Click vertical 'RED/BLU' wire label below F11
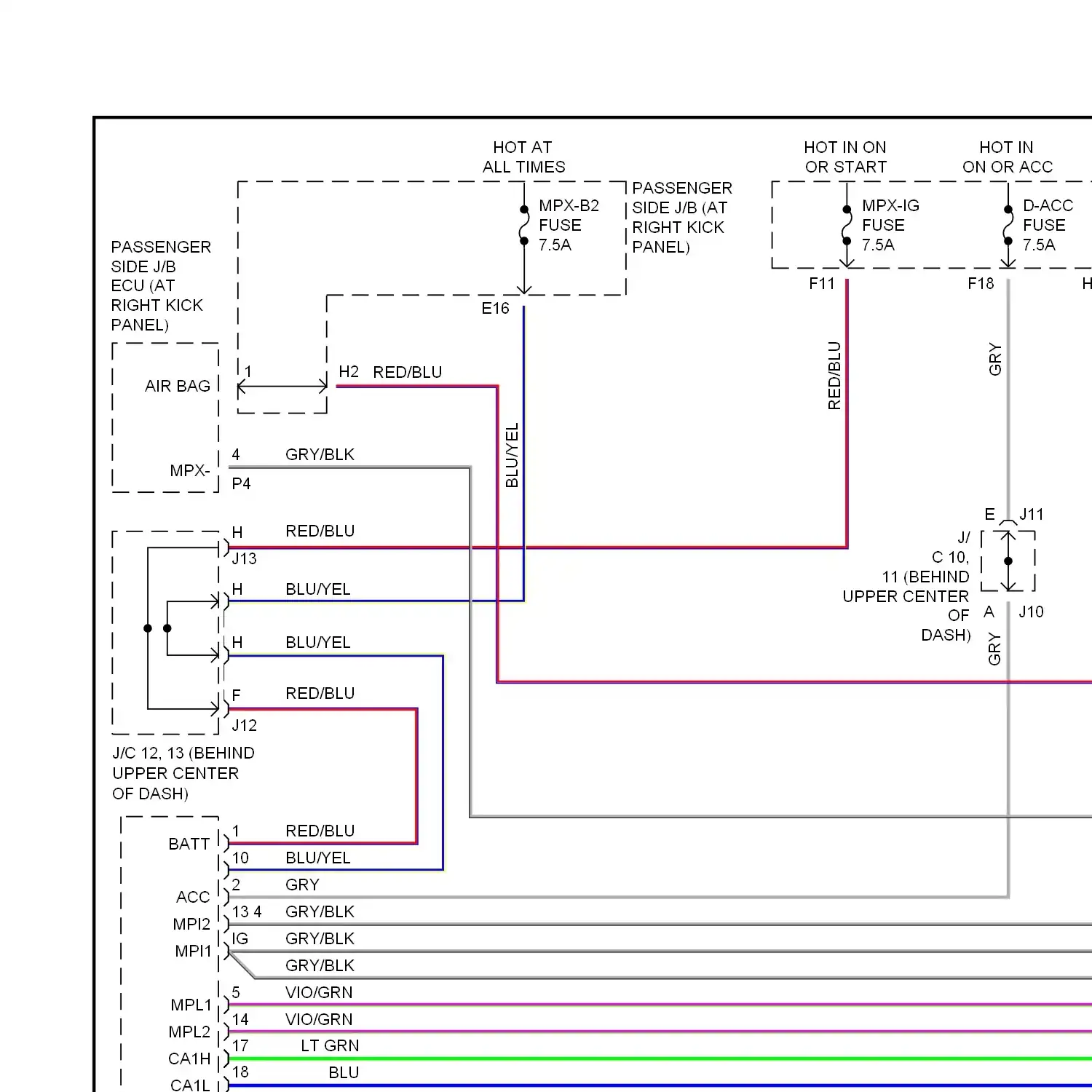Viewport: 1092px width, 1092px height. pos(834,376)
